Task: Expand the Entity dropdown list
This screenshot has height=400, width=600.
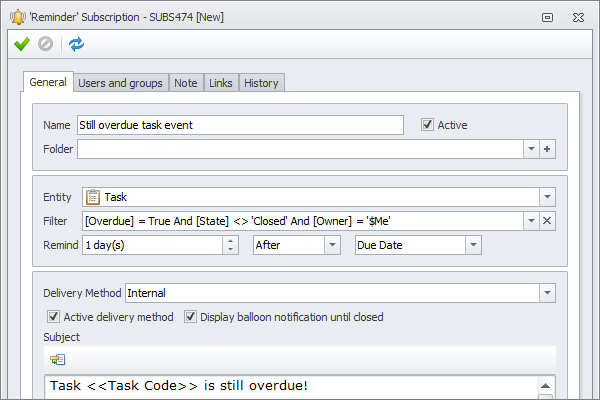Action: [547, 198]
